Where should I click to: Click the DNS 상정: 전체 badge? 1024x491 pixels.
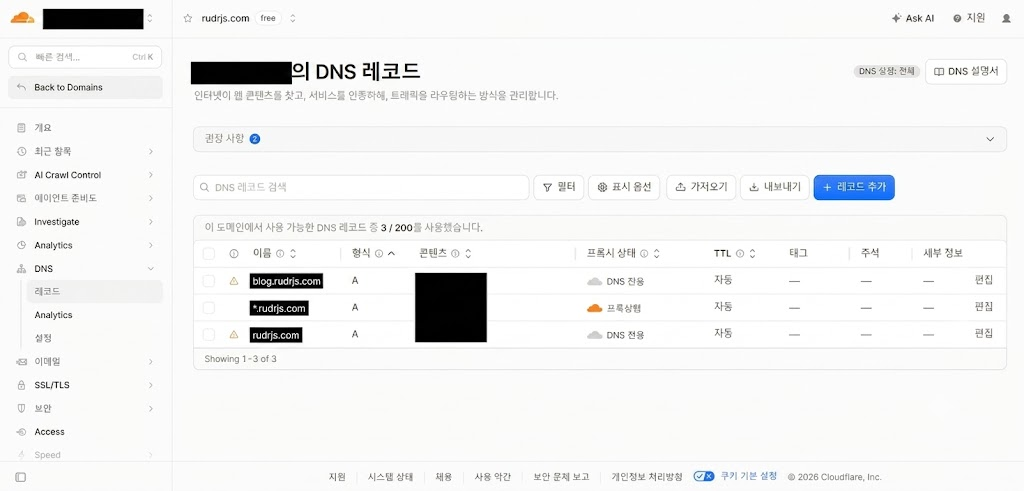point(887,71)
